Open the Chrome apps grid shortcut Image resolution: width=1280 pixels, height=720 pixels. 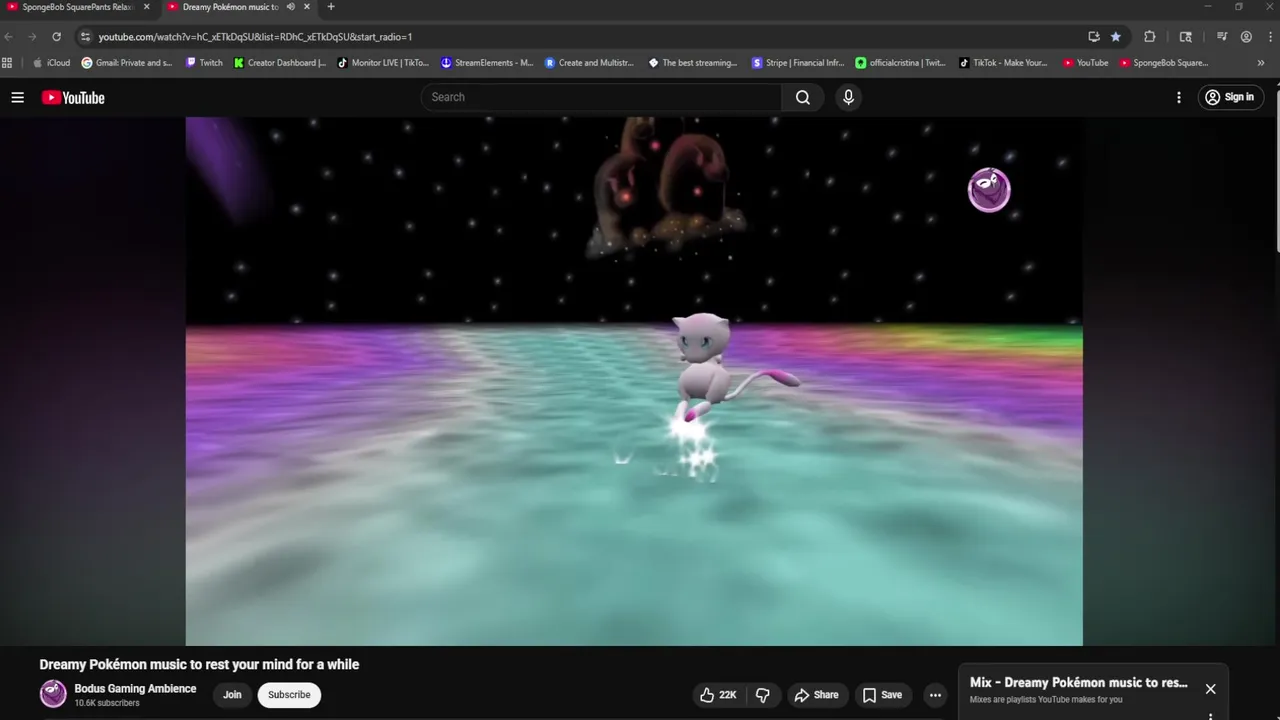[x=8, y=63]
